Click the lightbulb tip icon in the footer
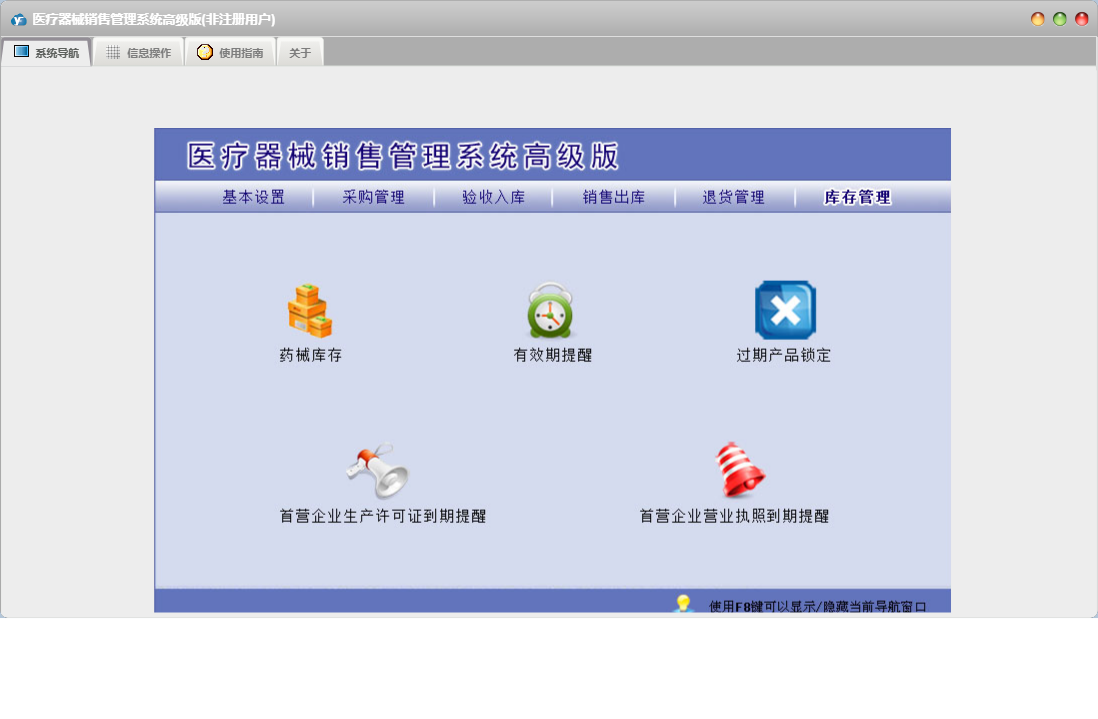Image resolution: width=1098 pixels, height=719 pixels. (x=684, y=603)
